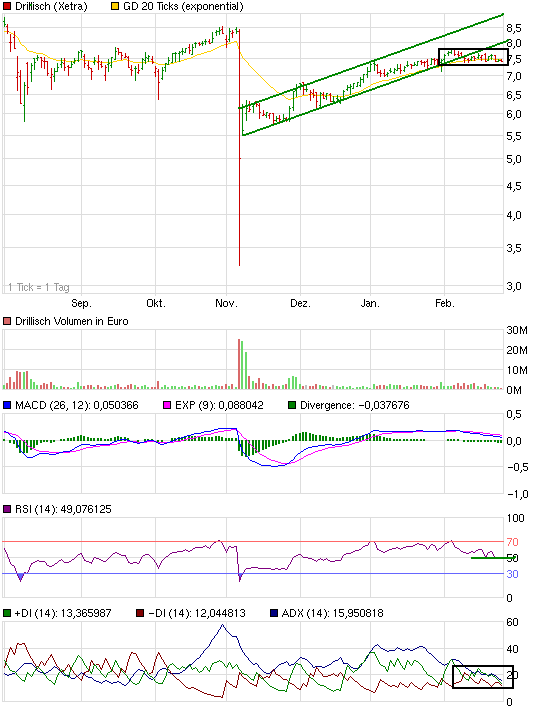Click the 'Okt.' month axis label
Image resolution: width=545 pixels, height=710 pixels.
[156, 303]
